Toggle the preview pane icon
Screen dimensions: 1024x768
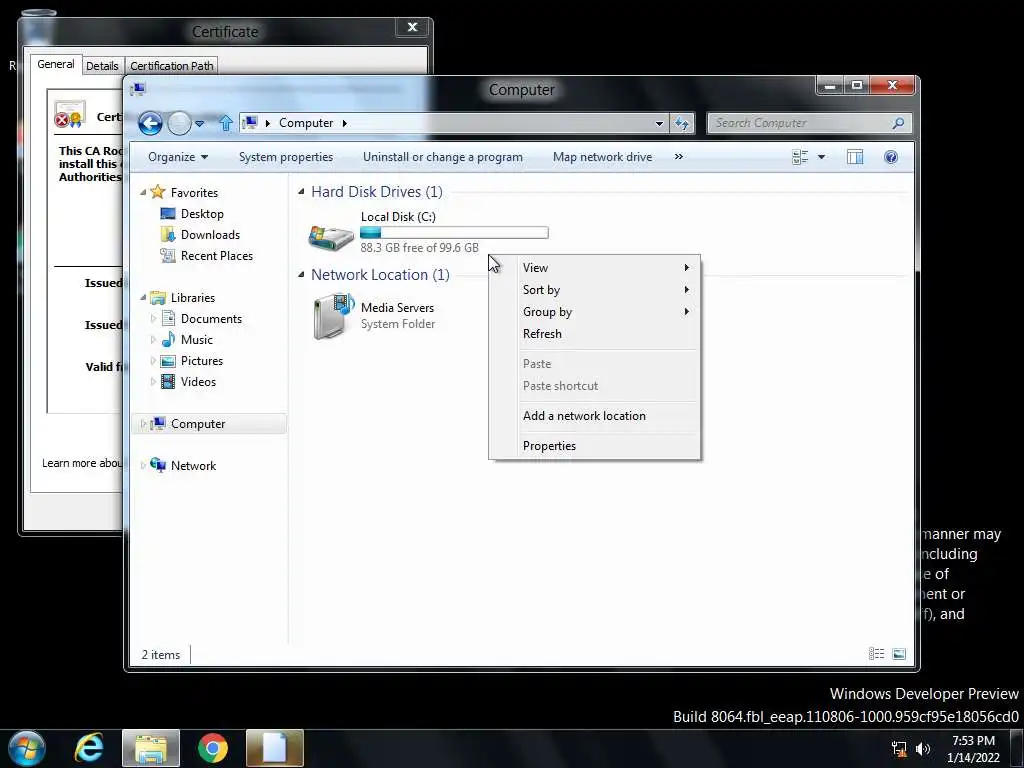(x=855, y=157)
